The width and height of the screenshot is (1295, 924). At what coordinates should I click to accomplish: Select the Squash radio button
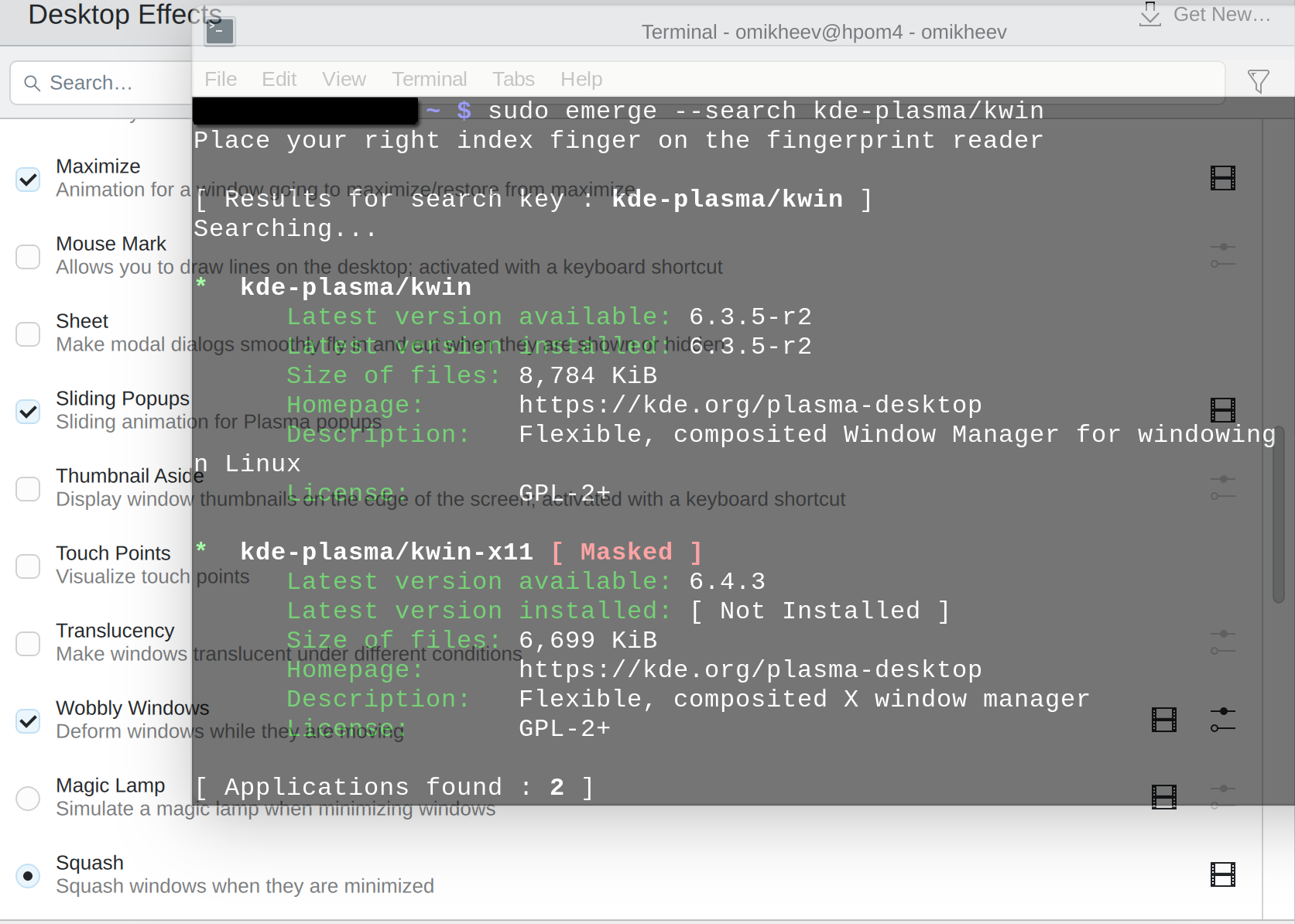28,875
